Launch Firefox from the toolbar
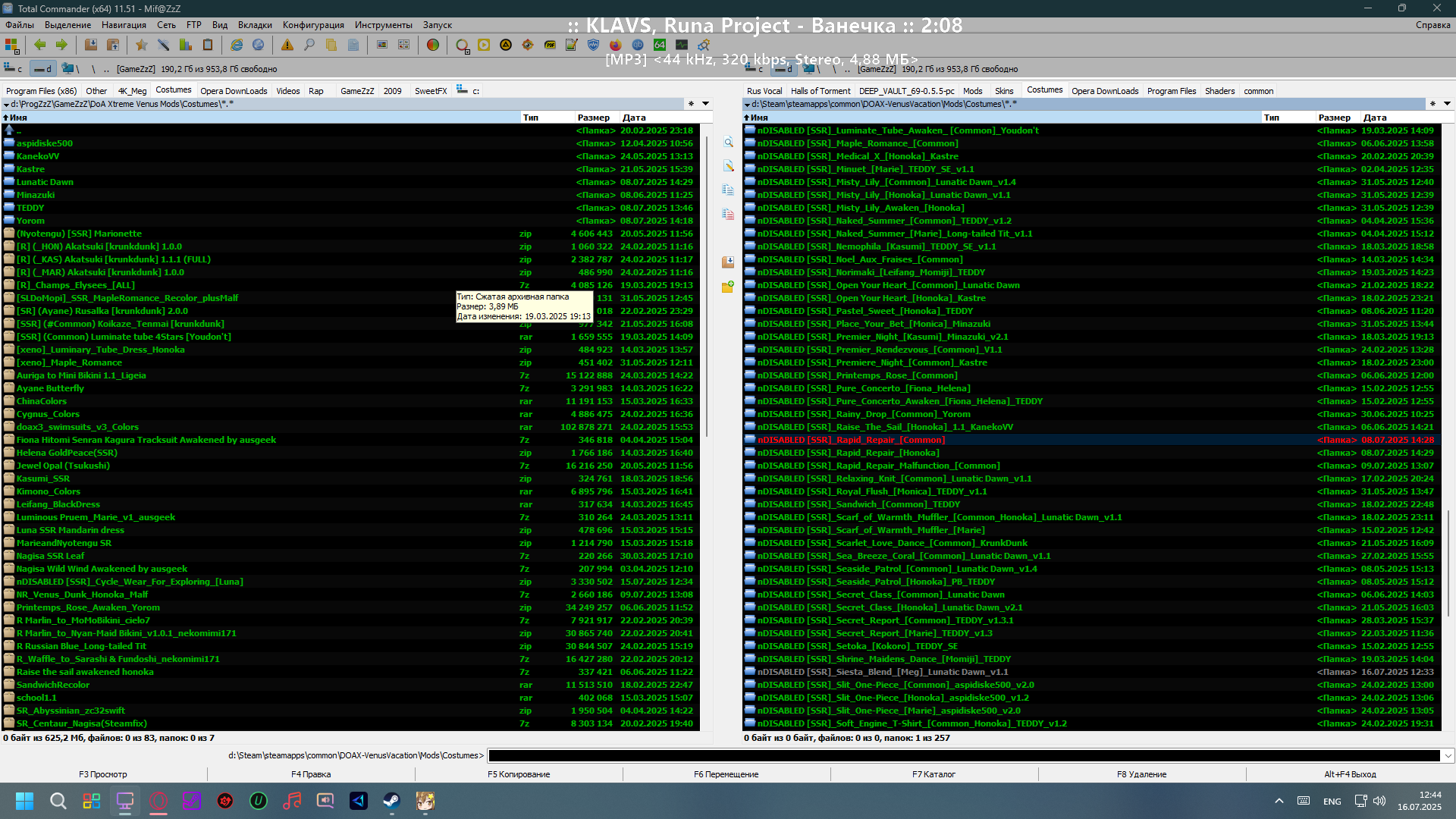The height and width of the screenshot is (819, 1456). click(x=616, y=45)
